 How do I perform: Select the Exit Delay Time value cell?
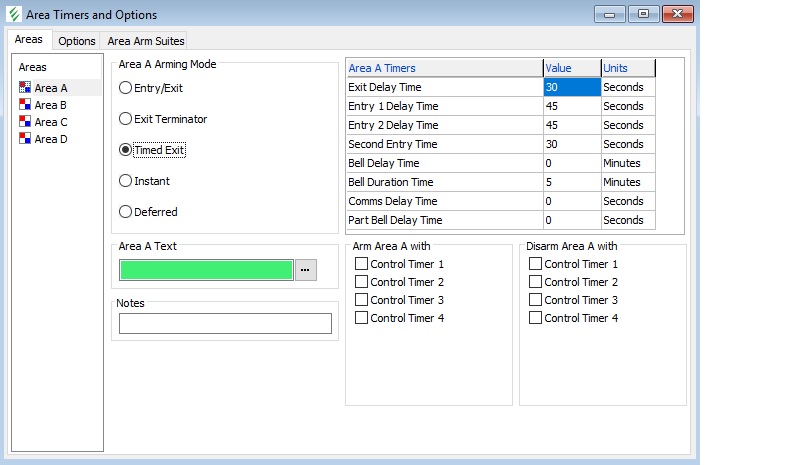572,87
